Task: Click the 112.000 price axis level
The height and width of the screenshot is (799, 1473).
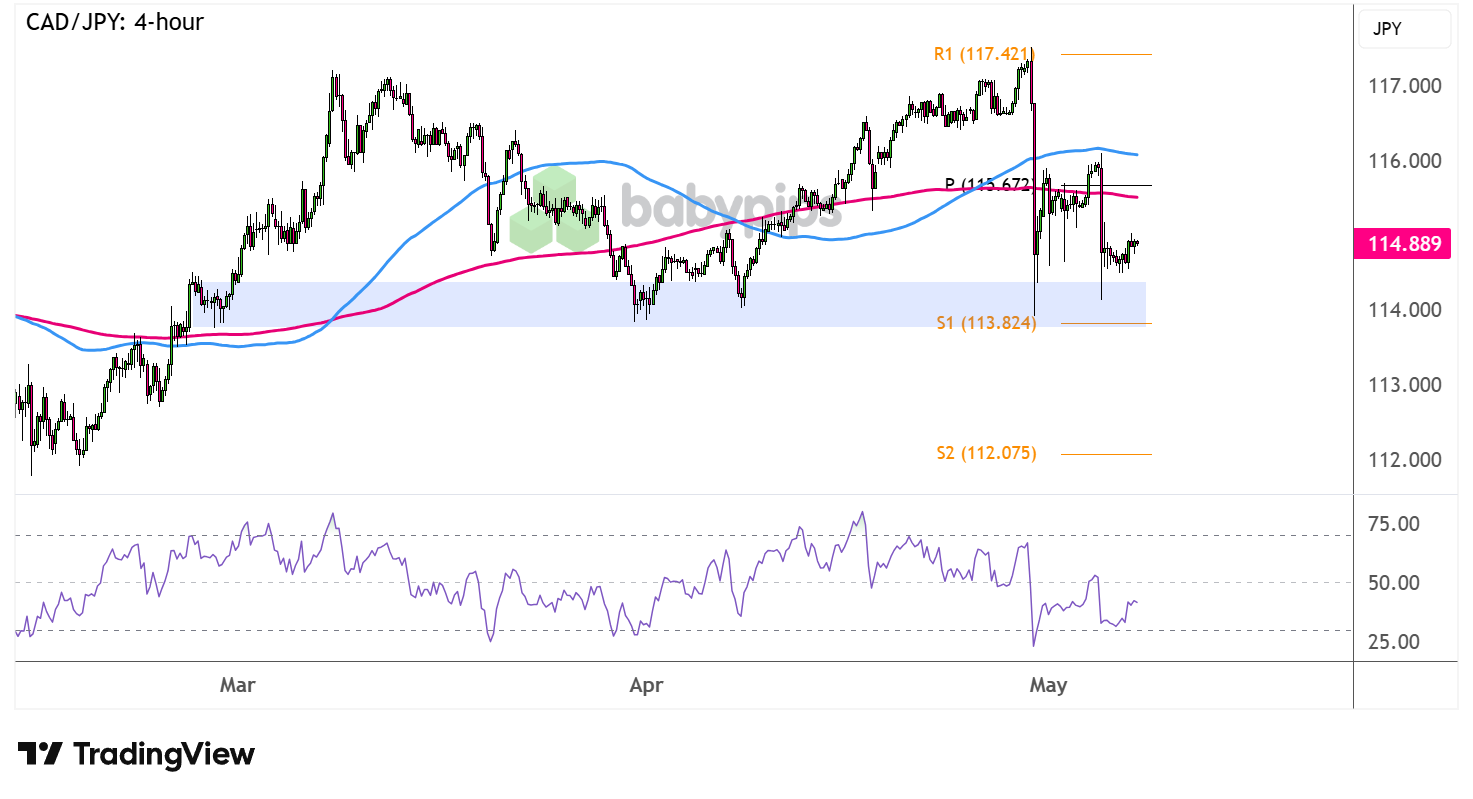Action: coord(1407,460)
